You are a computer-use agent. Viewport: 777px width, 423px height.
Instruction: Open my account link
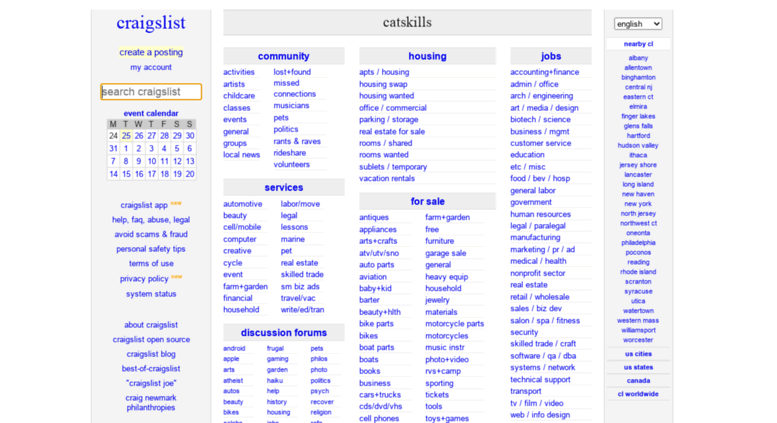pos(151,67)
